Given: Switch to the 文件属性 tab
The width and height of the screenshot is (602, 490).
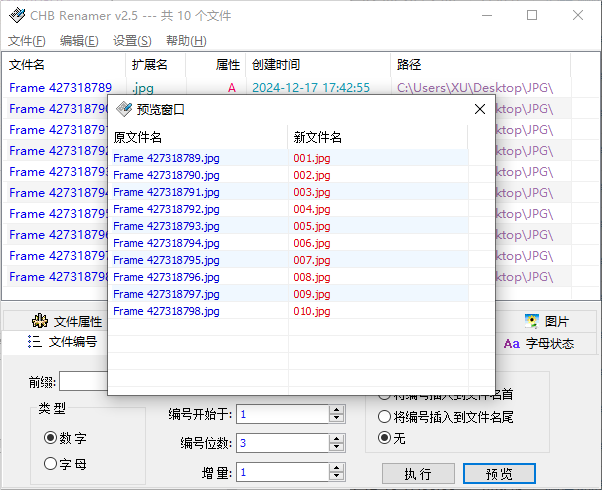Looking at the screenshot, I should (66, 321).
